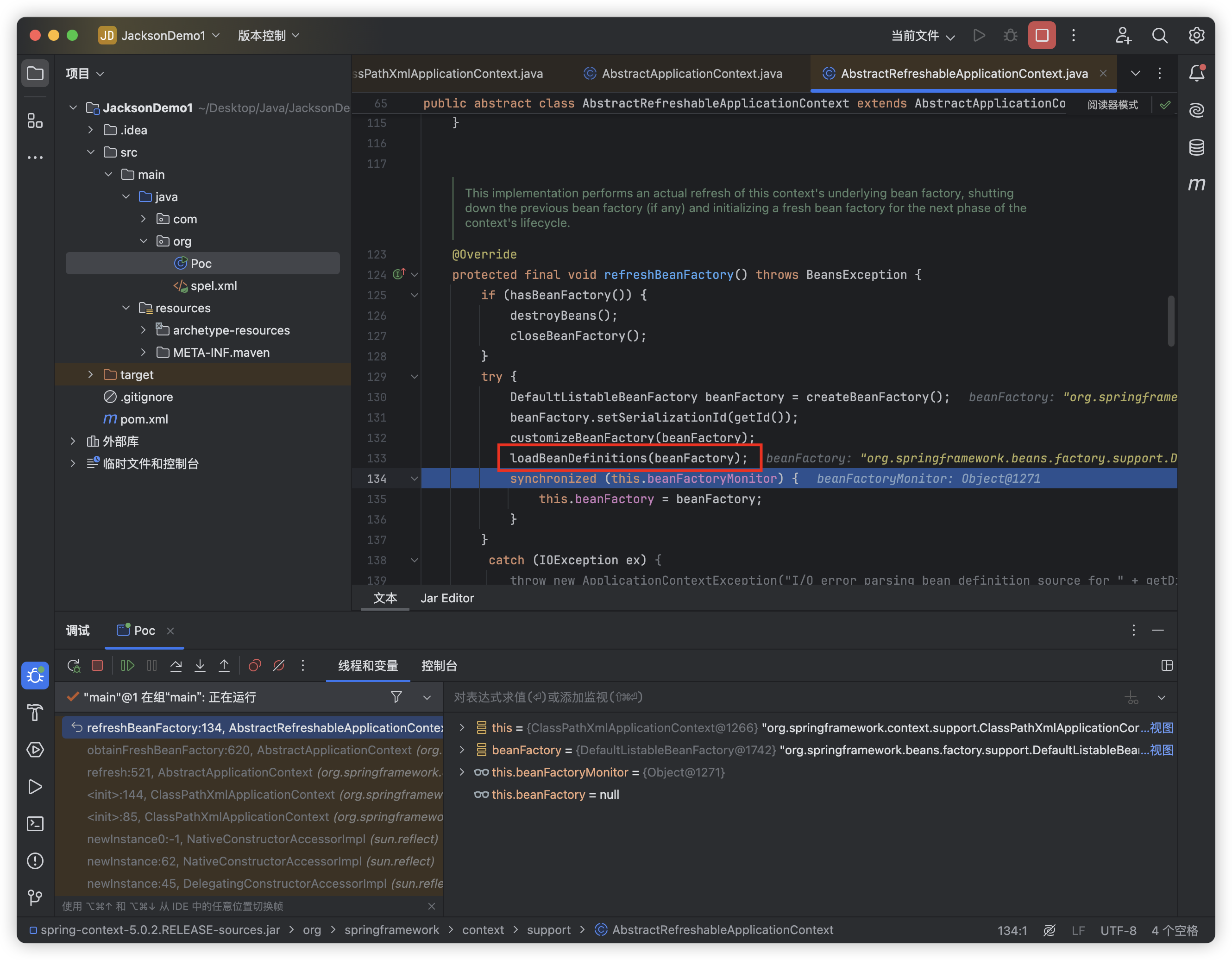Open IDE settings gear
This screenshot has height=960, width=1232.
1196,36
